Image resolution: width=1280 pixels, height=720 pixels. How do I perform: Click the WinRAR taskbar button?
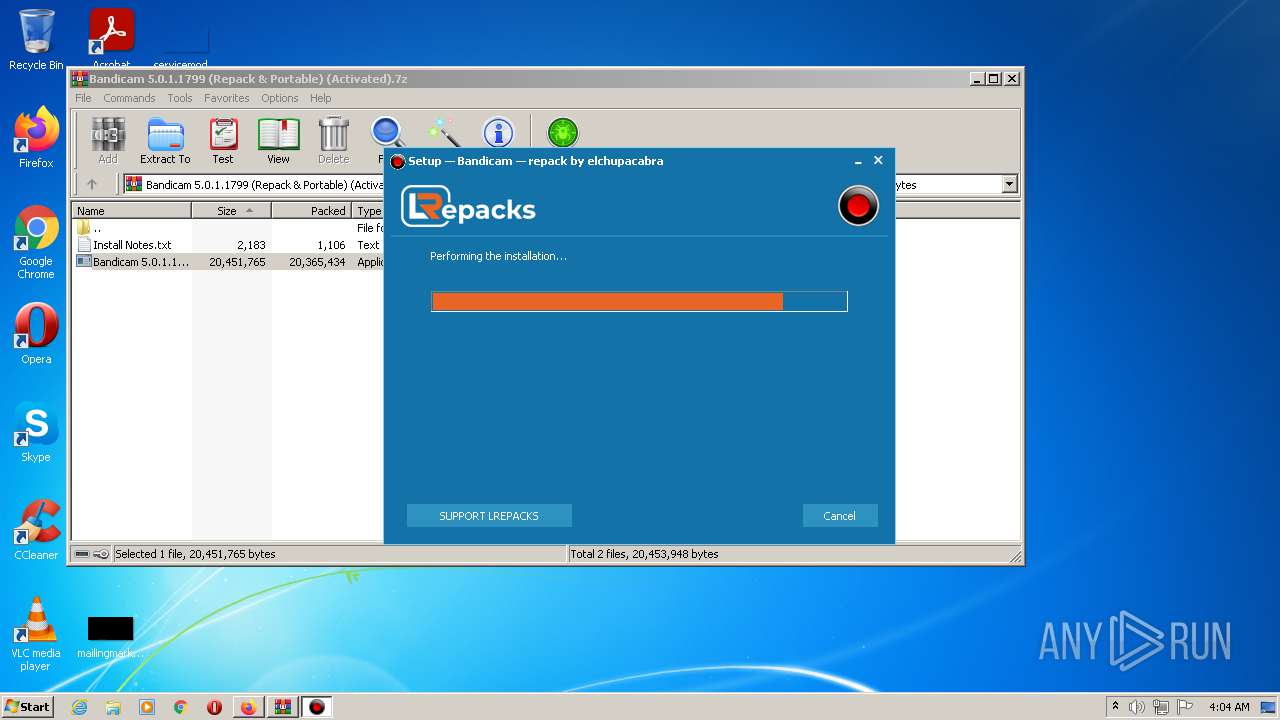coord(282,707)
